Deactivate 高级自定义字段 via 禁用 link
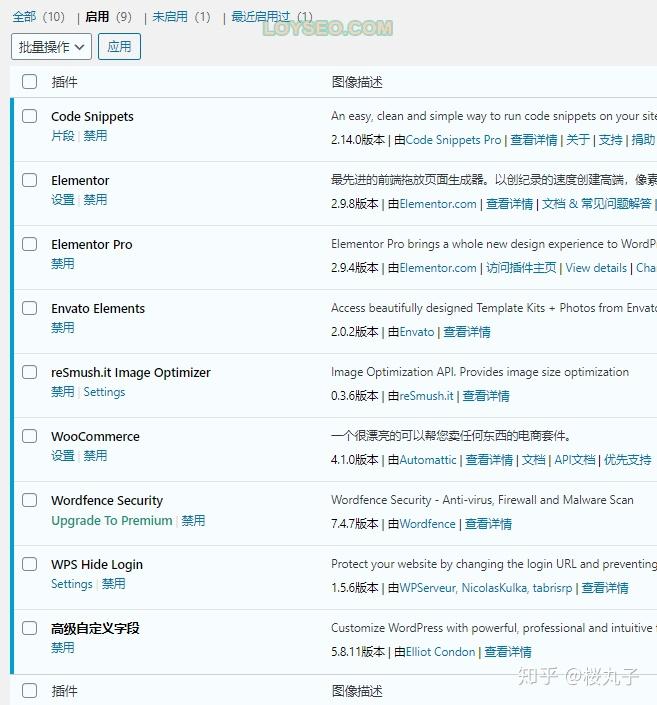 (63, 648)
